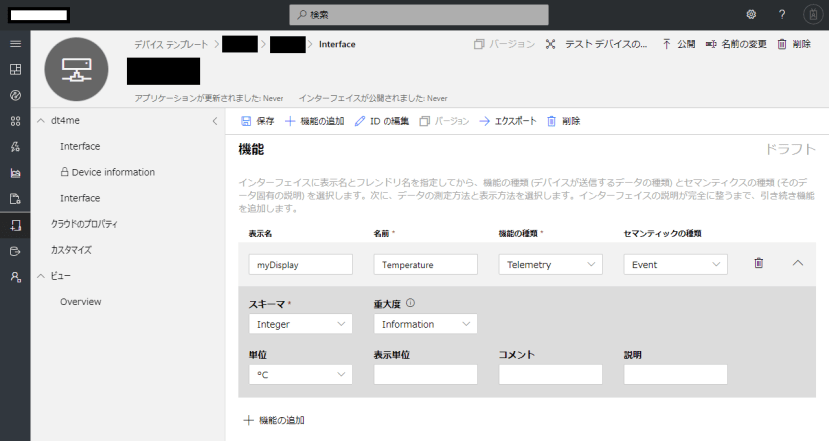Open the Overview view
Viewport: 829px width, 441px height.
click(80, 302)
